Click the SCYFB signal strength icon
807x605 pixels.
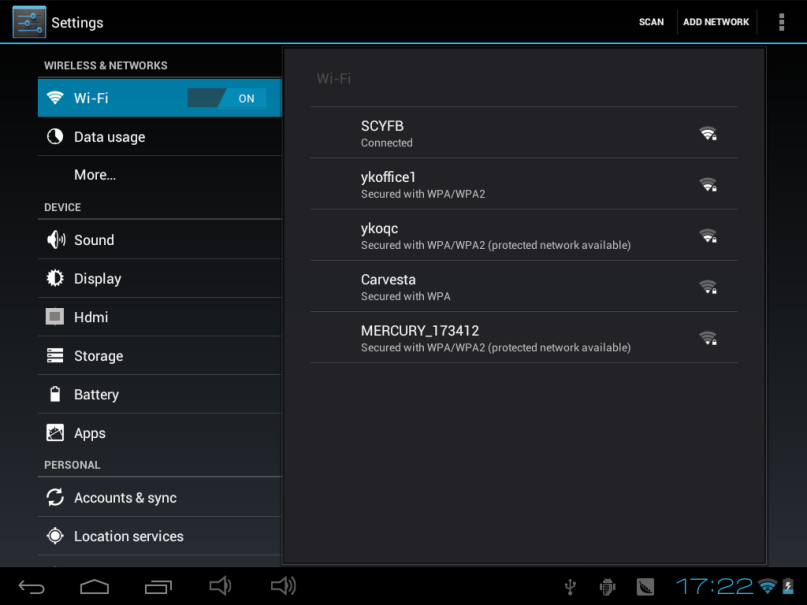pyautogui.click(x=708, y=133)
